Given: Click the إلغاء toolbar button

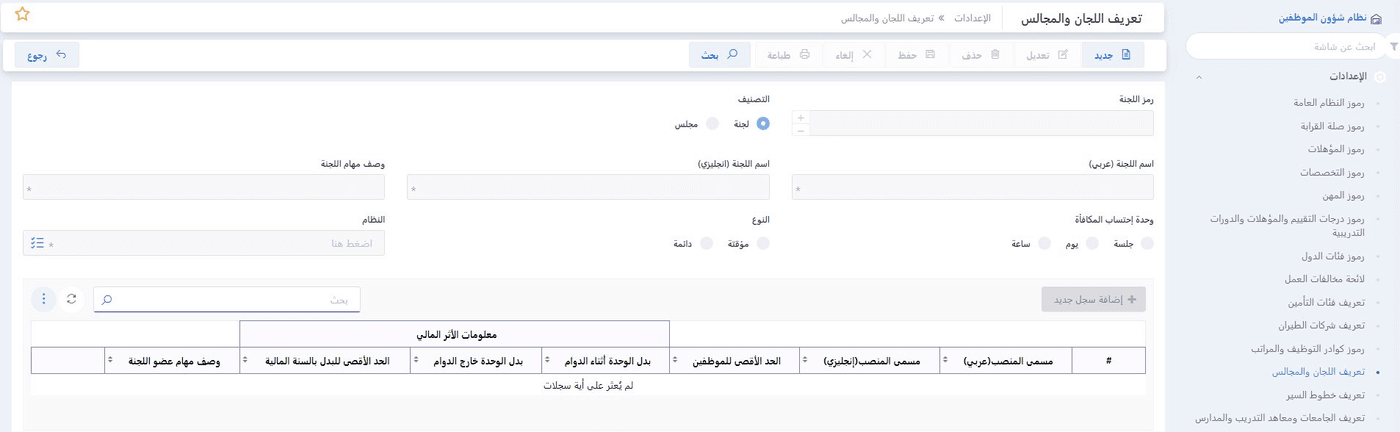Looking at the screenshot, I should pyautogui.click(x=853, y=55).
